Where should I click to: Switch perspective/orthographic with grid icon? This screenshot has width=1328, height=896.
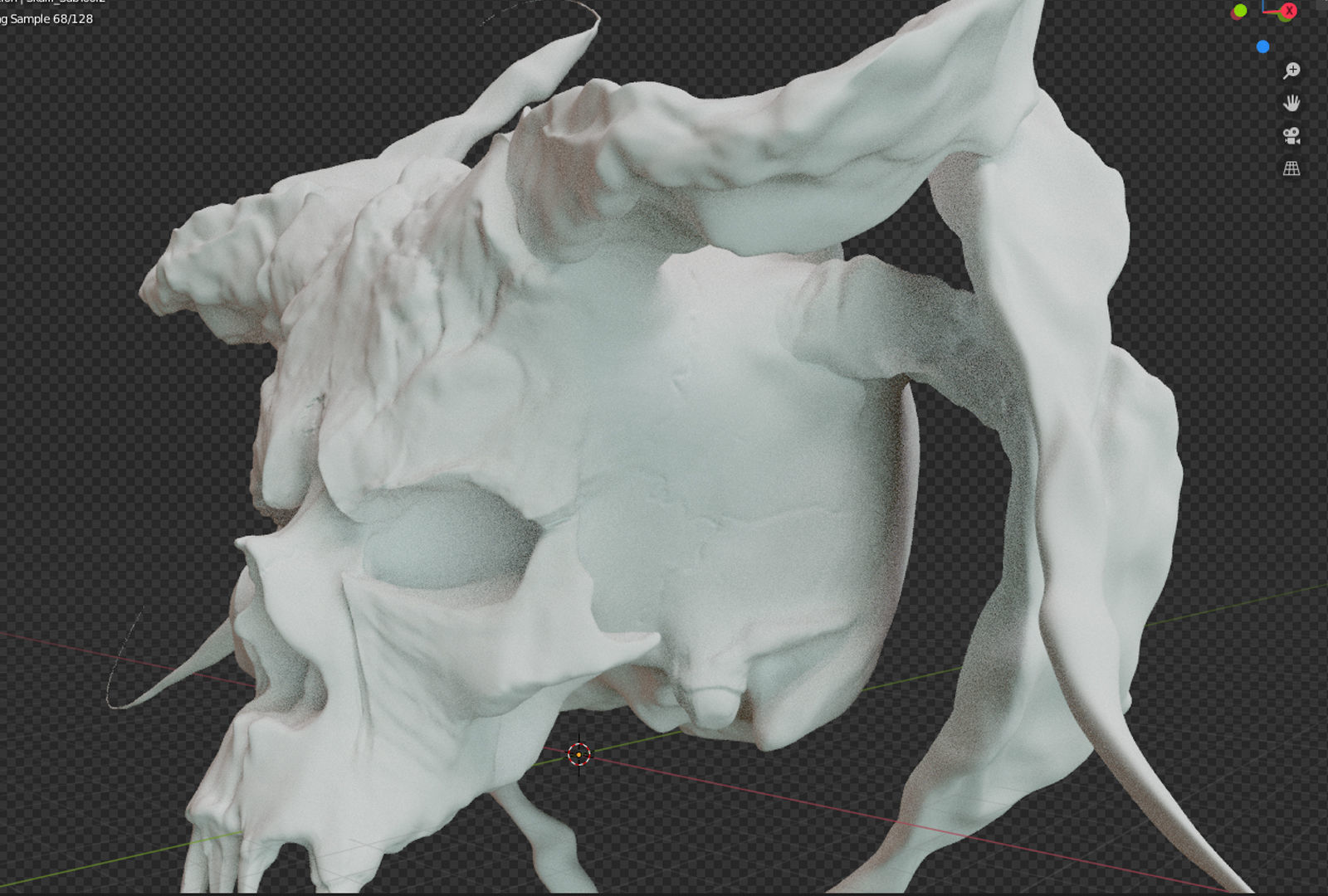point(1291,168)
